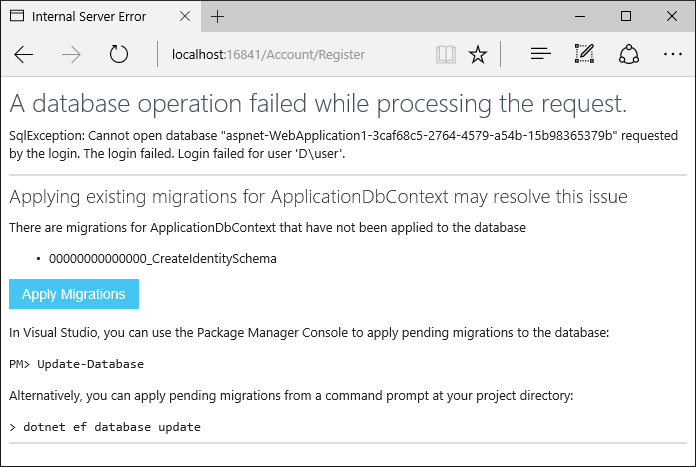The height and width of the screenshot is (467, 696).
Task: Click the dotnet ef database update text
Action: 112,427
